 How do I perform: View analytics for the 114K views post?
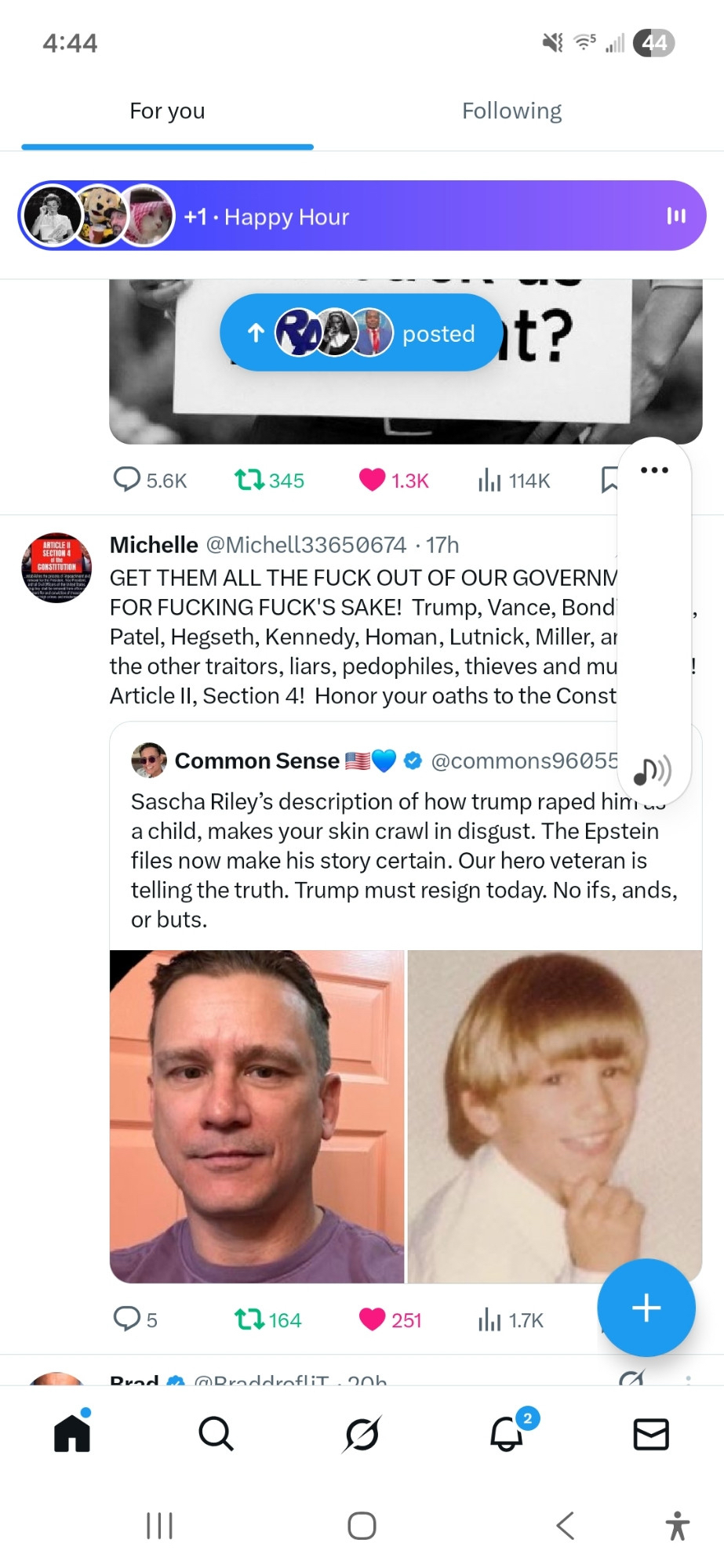515,480
